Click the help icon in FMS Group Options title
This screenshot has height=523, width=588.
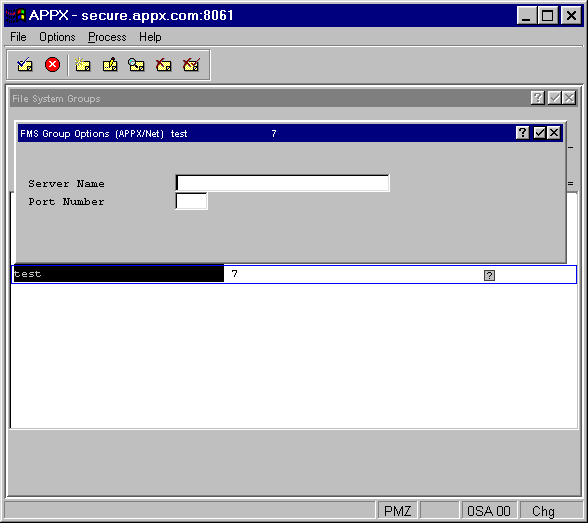tap(522, 133)
